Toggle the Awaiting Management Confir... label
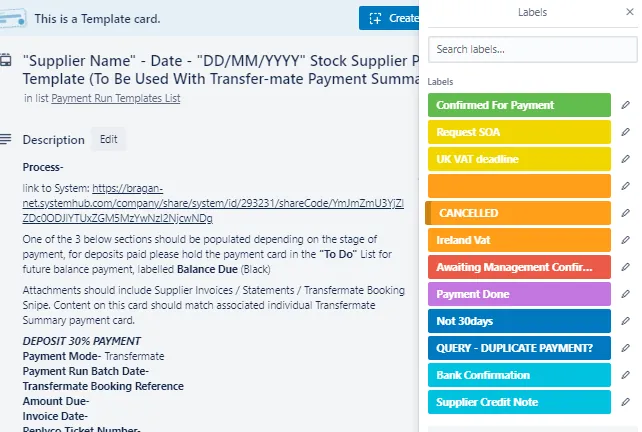This screenshot has height=432, width=642. (x=519, y=267)
